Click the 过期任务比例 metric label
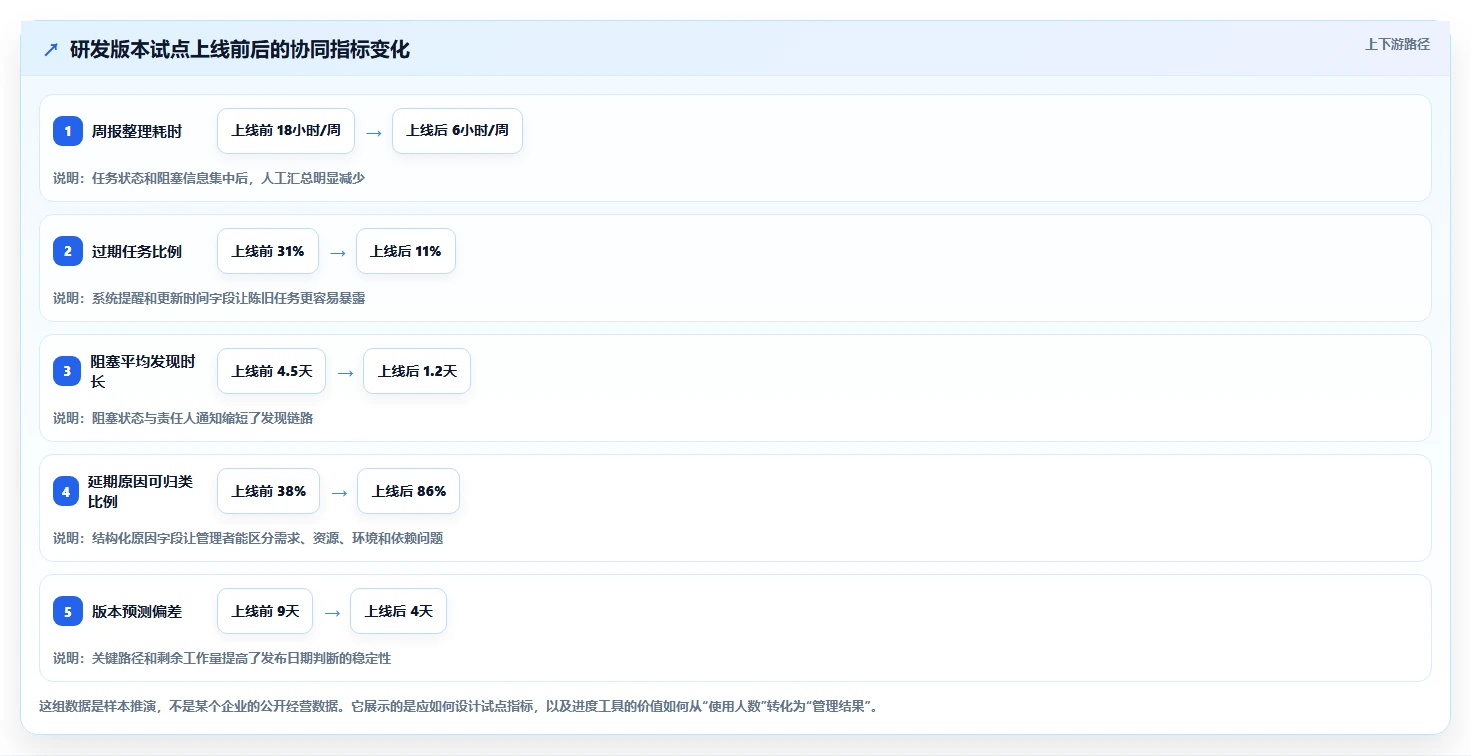The height and width of the screenshot is (756, 1471). tap(137, 251)
